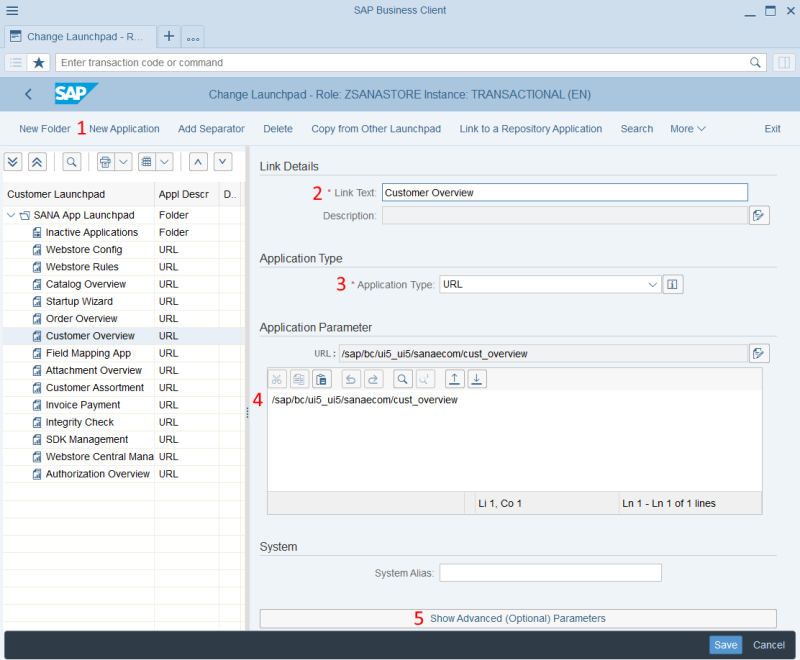The width and height of the screenshot is (800, 660).
Task: Click the Paste icon in the URL editor toolbar
Action: point(321,379)
